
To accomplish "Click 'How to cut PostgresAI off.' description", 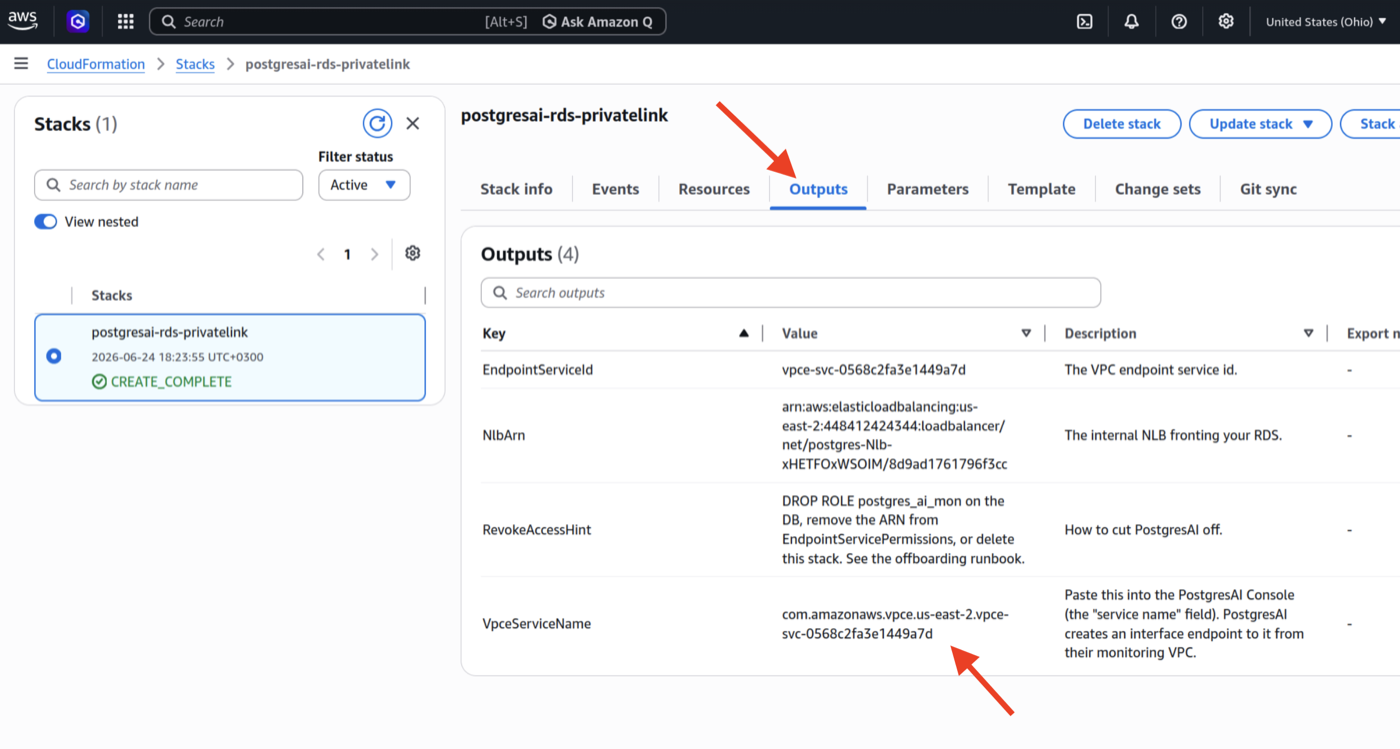I will point(1144,530).
